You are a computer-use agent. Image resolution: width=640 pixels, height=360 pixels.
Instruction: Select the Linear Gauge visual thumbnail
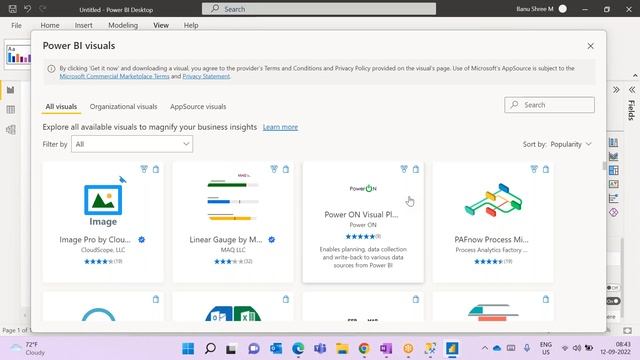233,198
